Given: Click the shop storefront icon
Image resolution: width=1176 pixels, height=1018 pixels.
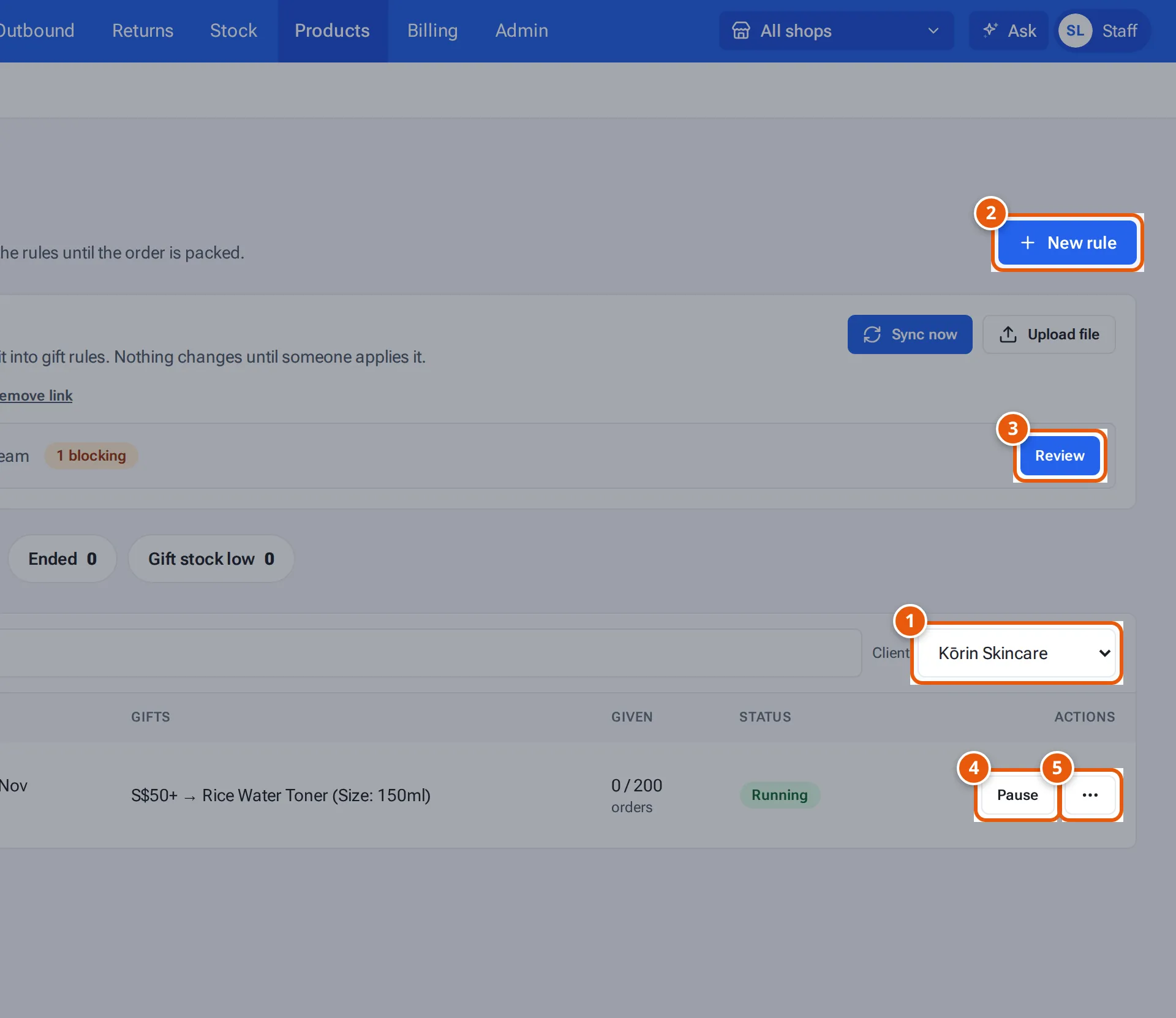Looking at the screenshot, I should click(741, 31).
